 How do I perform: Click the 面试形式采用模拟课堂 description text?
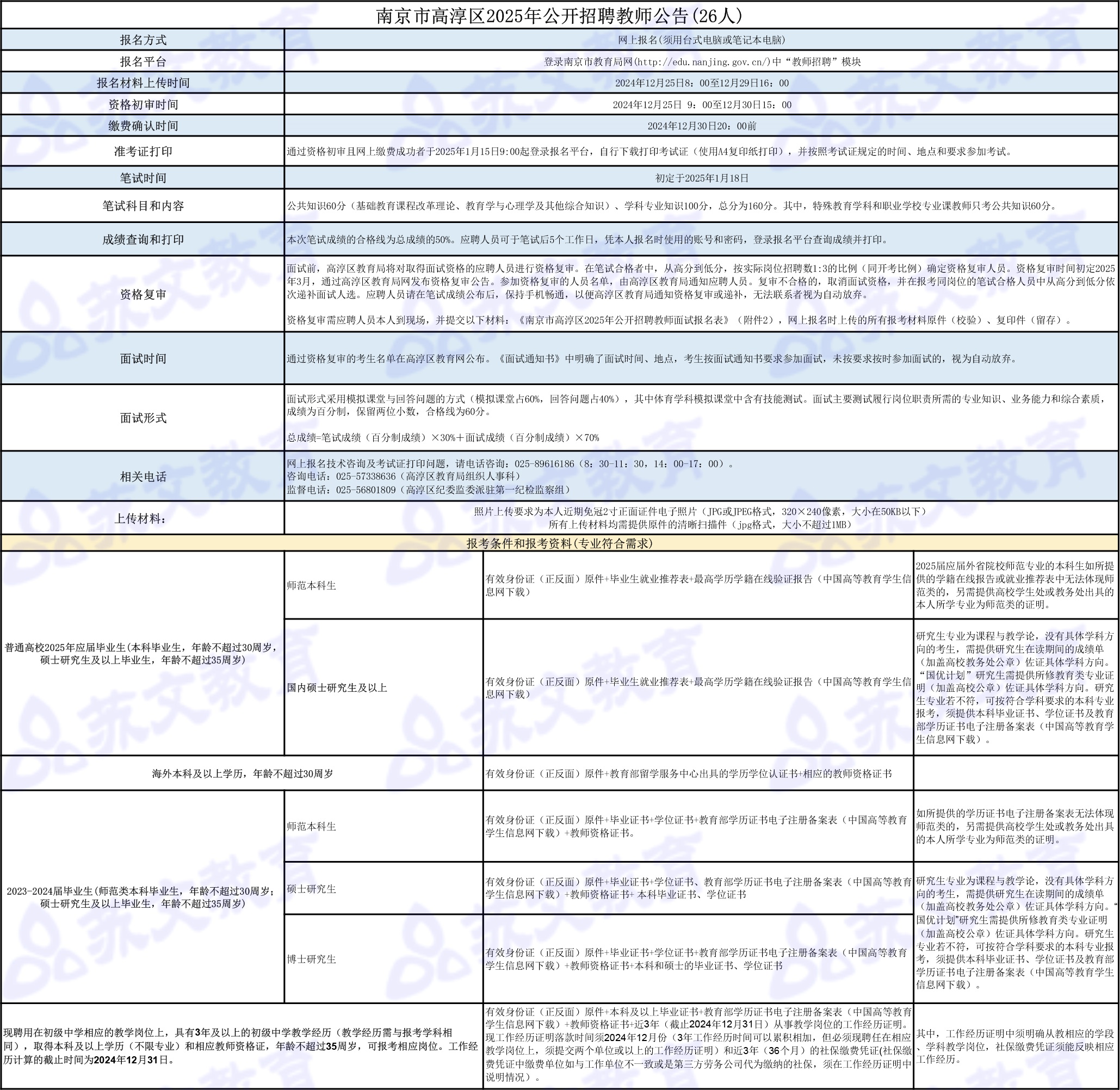(x=697, y=405)
